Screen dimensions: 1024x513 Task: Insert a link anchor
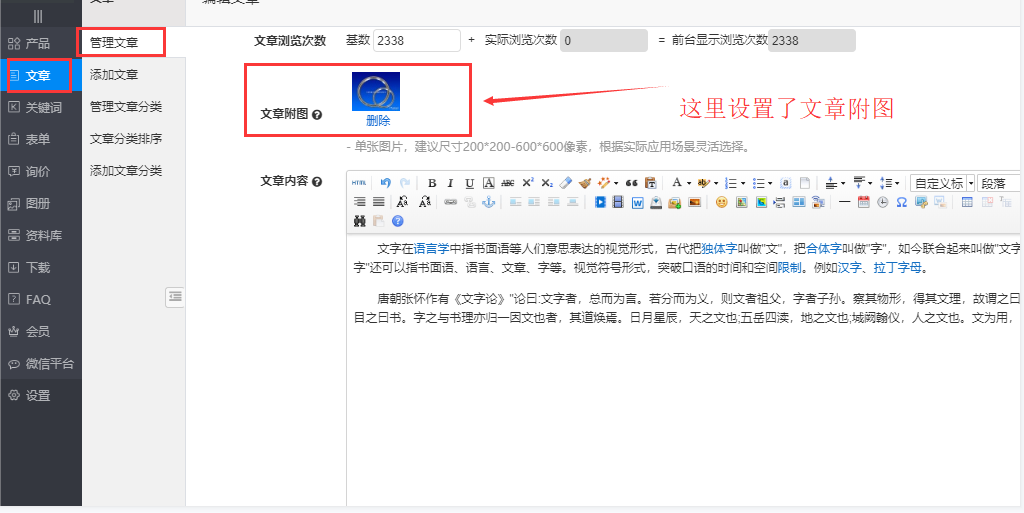489,202
